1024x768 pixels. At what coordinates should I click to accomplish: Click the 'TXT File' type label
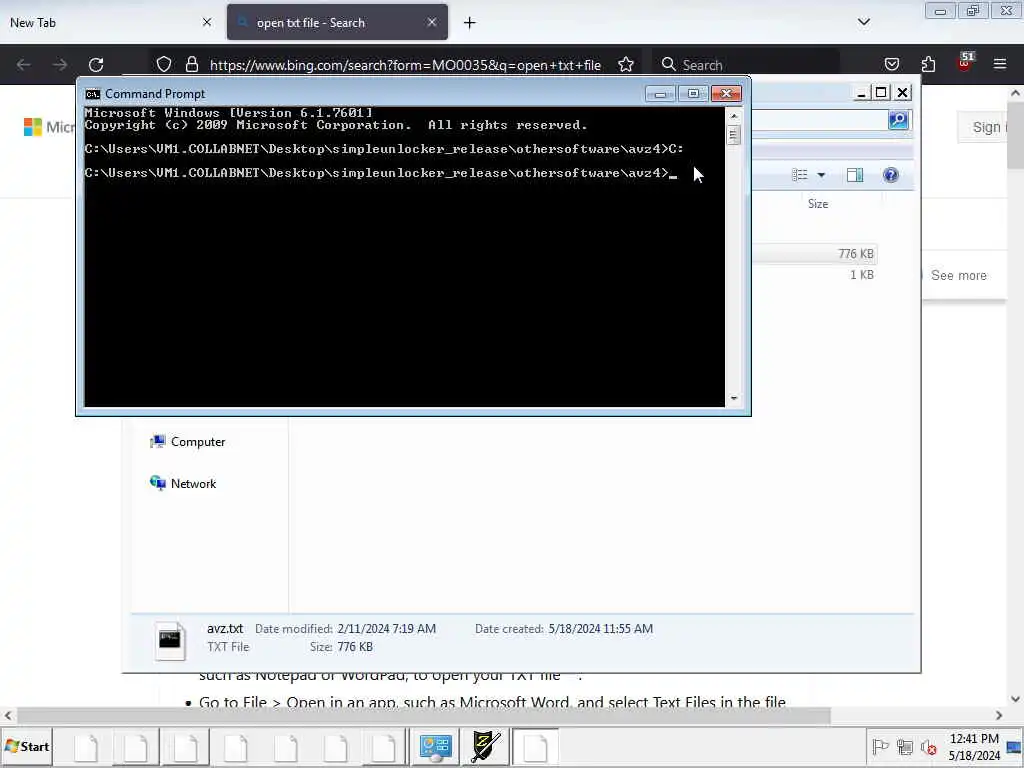(x=228, y=647)
